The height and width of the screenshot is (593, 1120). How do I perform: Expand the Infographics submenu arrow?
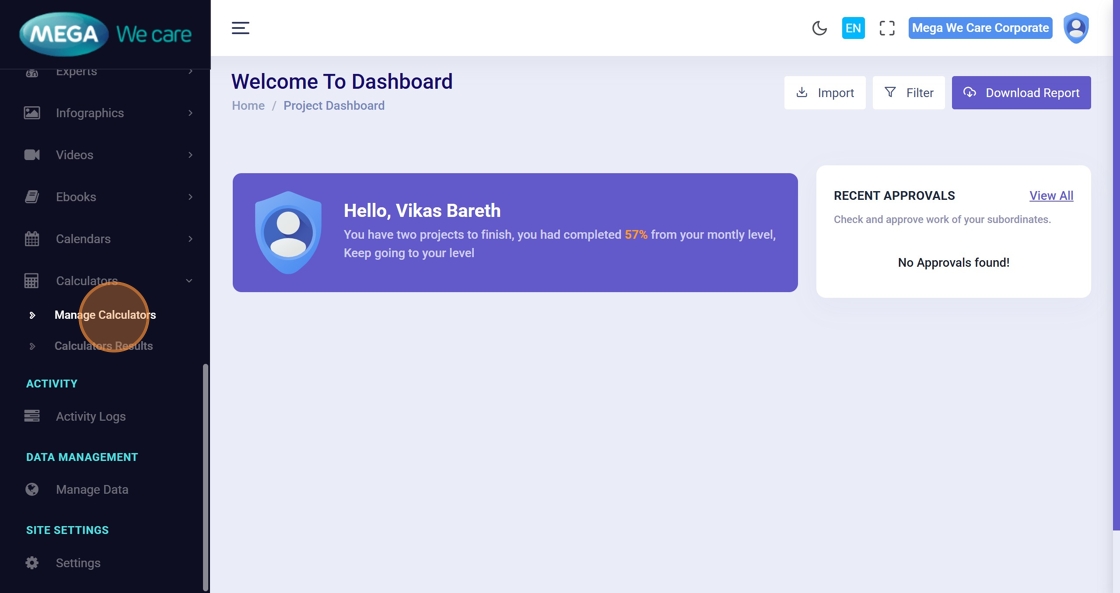point(190,113)
